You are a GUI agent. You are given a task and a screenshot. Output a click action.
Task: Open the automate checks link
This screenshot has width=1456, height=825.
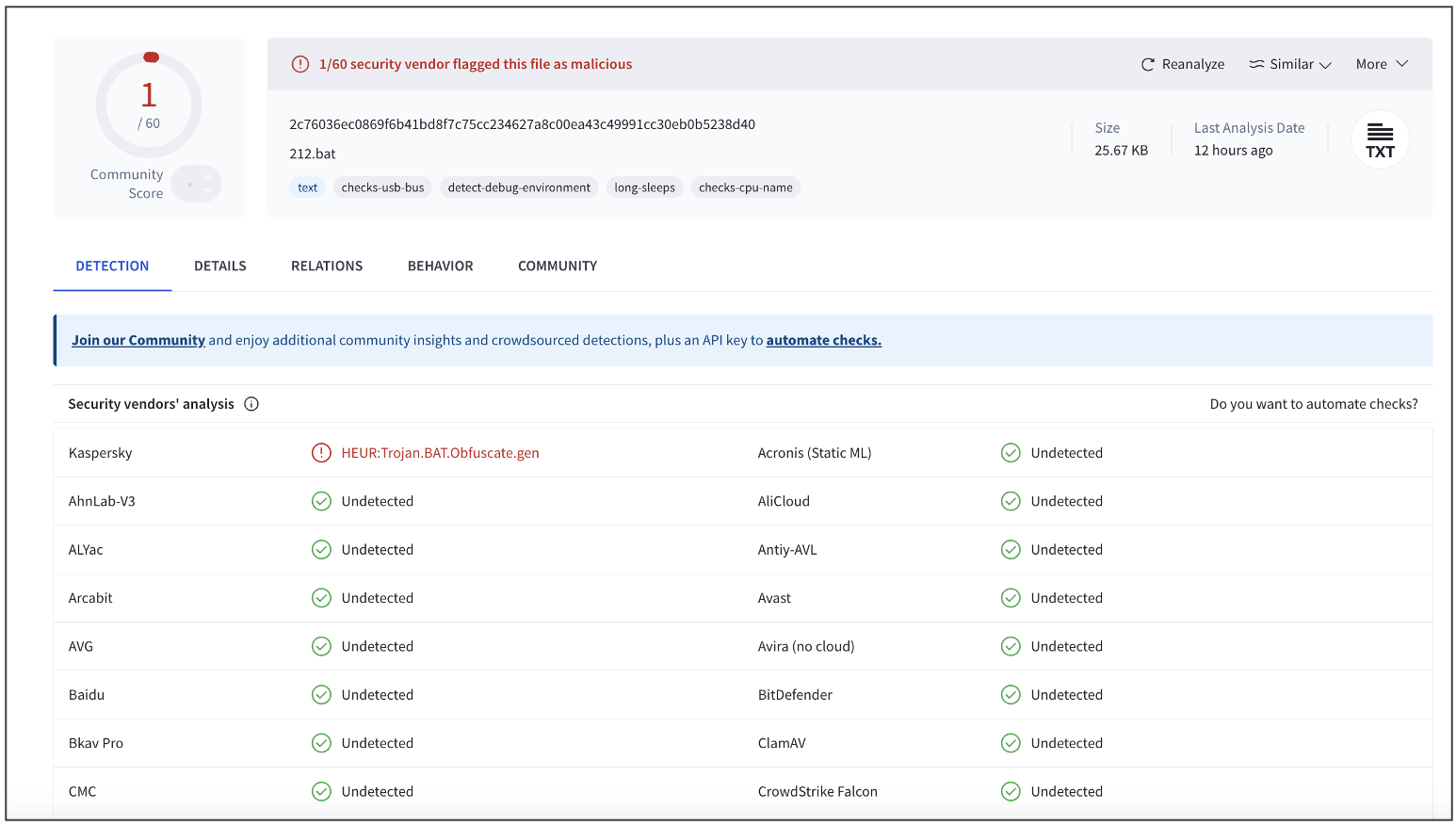coord(823,340)
